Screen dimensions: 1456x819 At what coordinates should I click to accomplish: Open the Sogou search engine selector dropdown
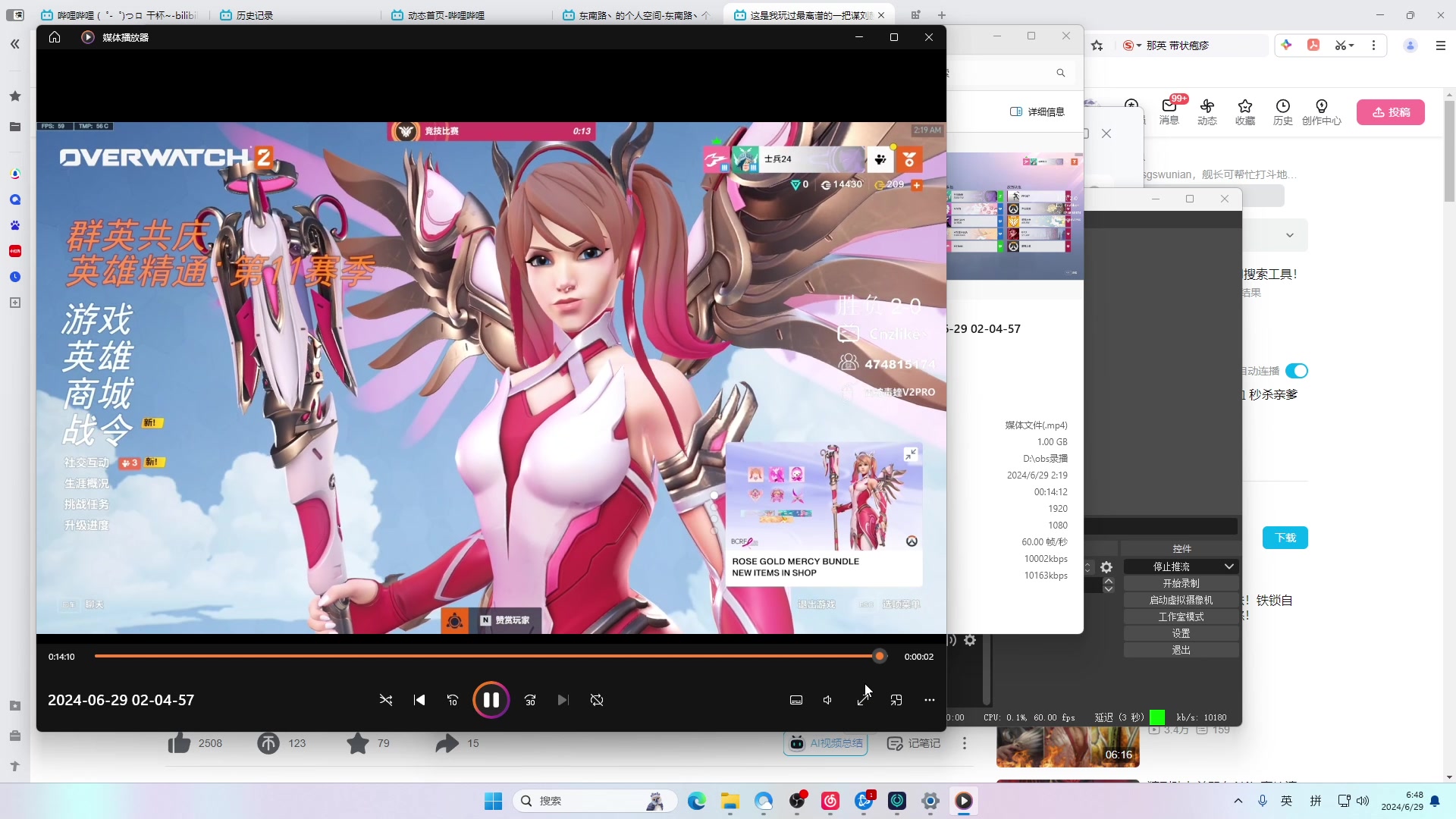point(1132,45)
